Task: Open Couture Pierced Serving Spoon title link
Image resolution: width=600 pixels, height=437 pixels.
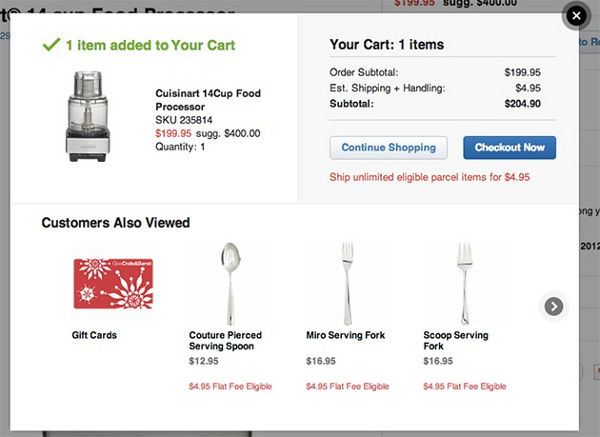Action: 225,341
